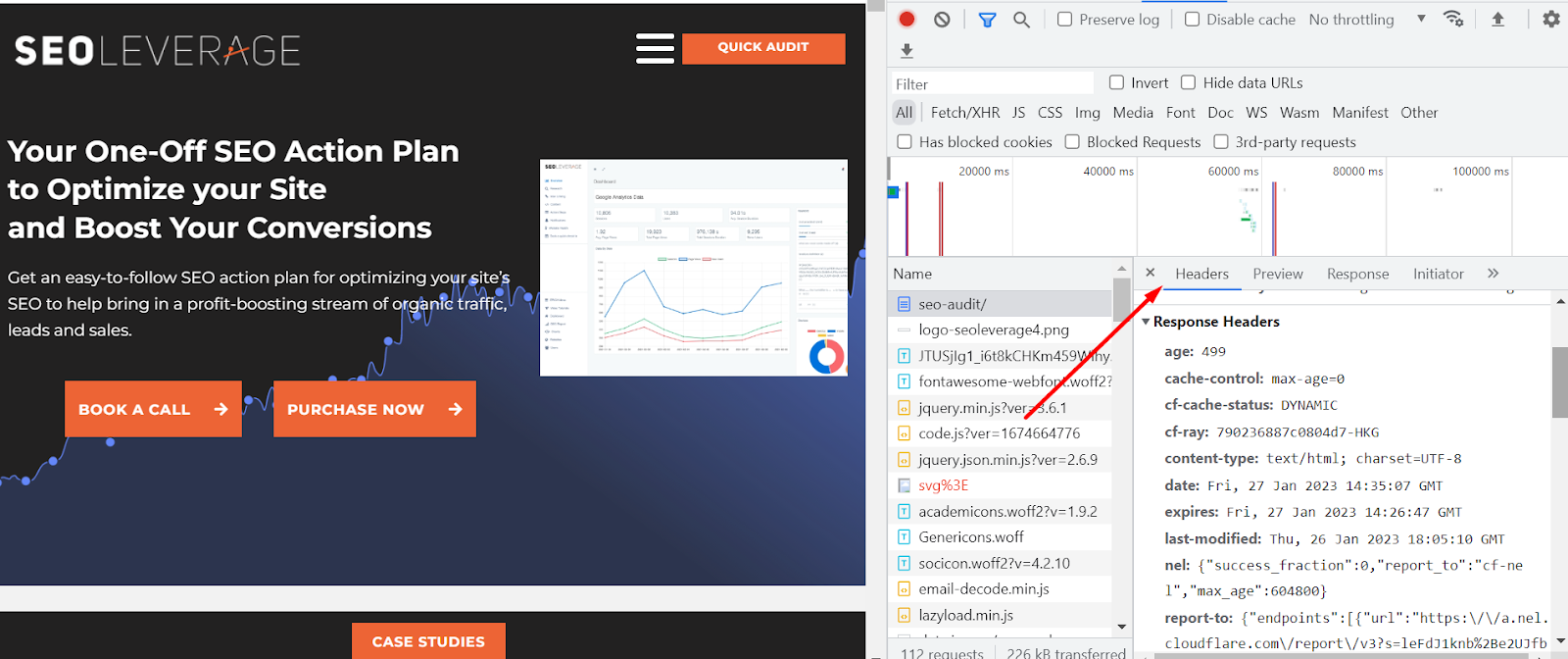This screenshot has width=1568, height=659.
Task: Select lazyload.min.js request
Action: click(x=1001, y=615)
